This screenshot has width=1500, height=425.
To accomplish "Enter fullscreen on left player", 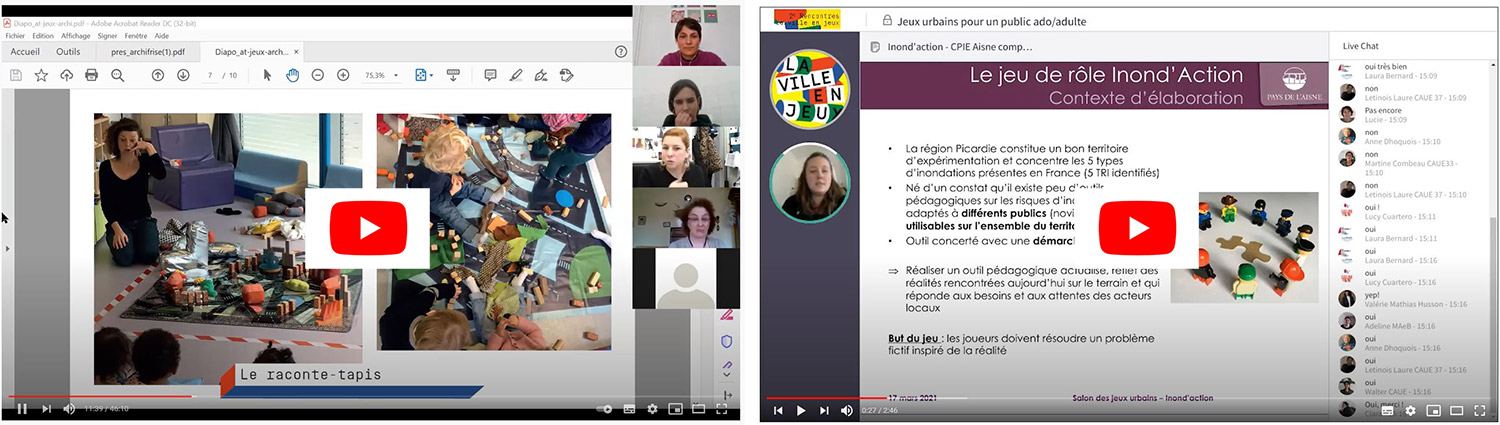I will [x=722, y=409].
